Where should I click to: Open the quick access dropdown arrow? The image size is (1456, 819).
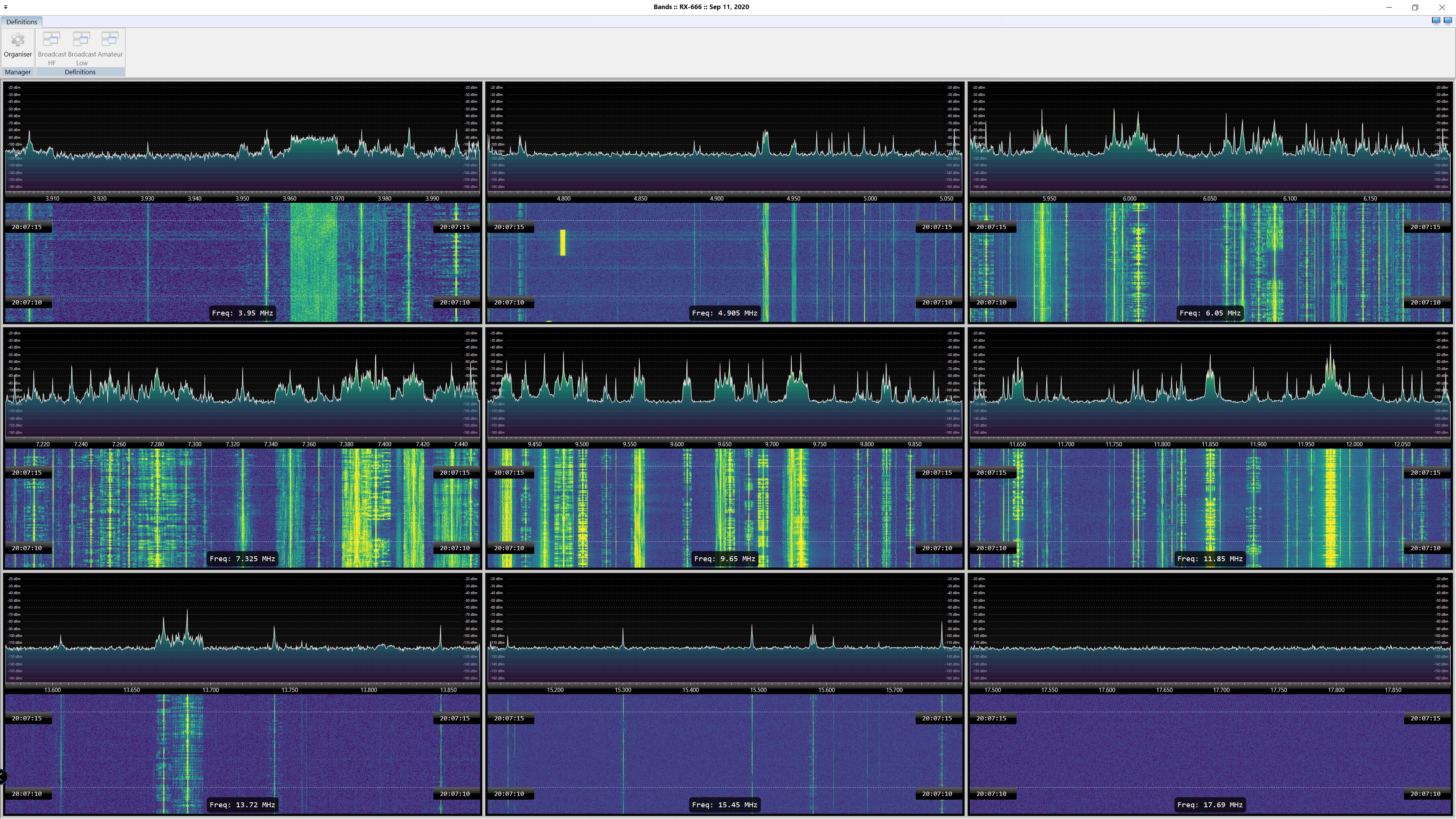pyautogui.click(x=6, y=7)
